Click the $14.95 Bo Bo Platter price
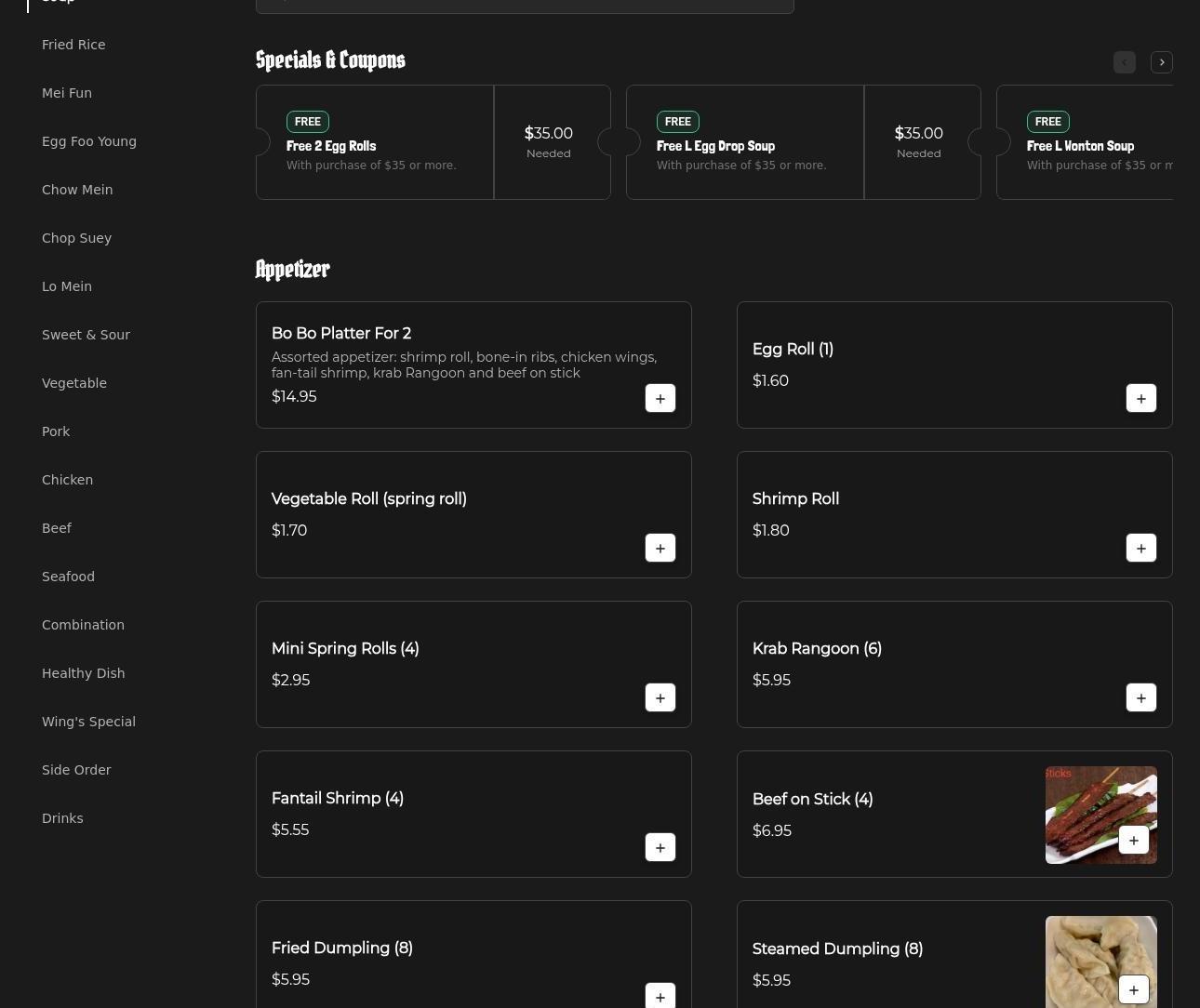The image size is (1200, 1008). 294,396
